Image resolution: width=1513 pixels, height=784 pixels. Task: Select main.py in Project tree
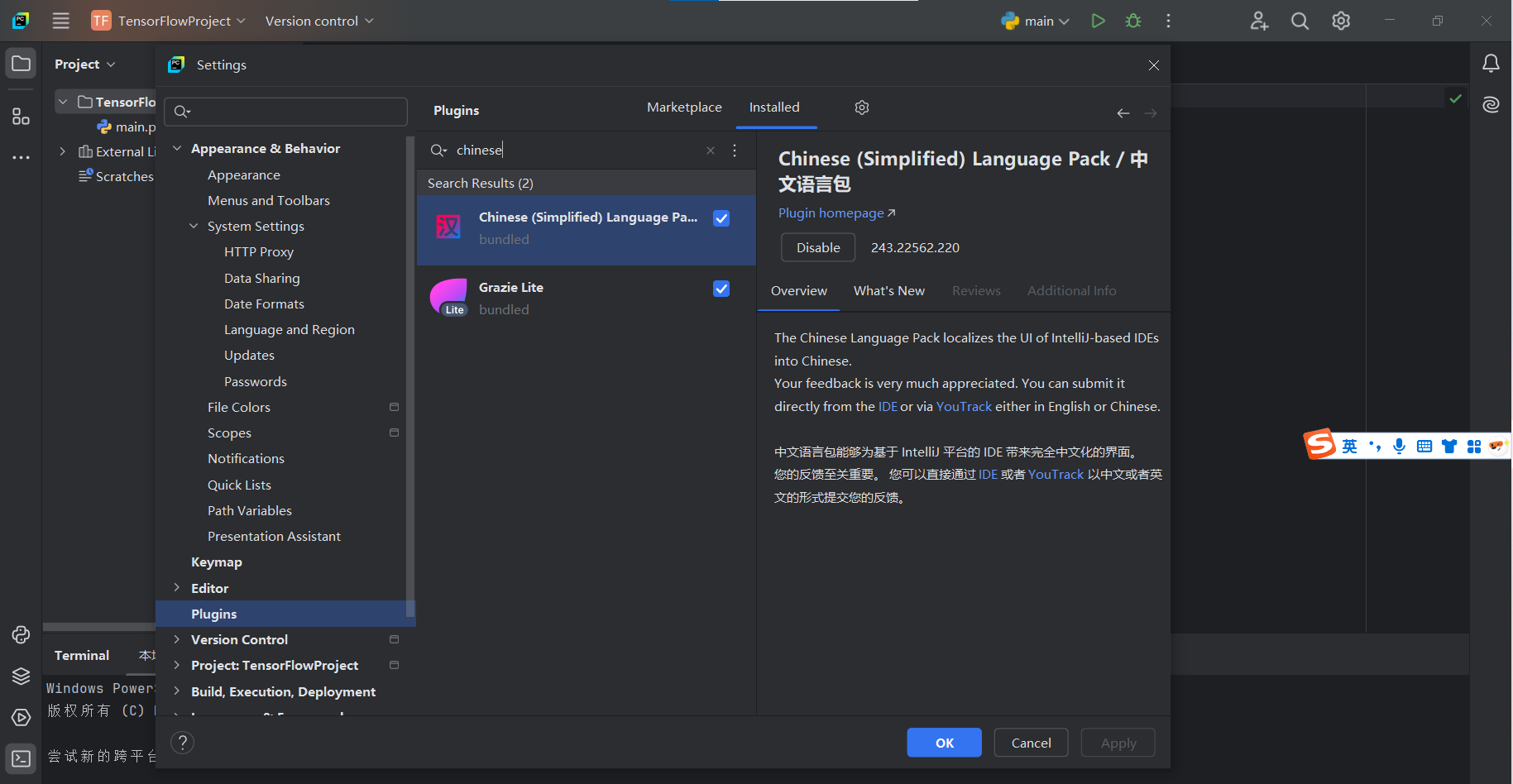(127, 127)
